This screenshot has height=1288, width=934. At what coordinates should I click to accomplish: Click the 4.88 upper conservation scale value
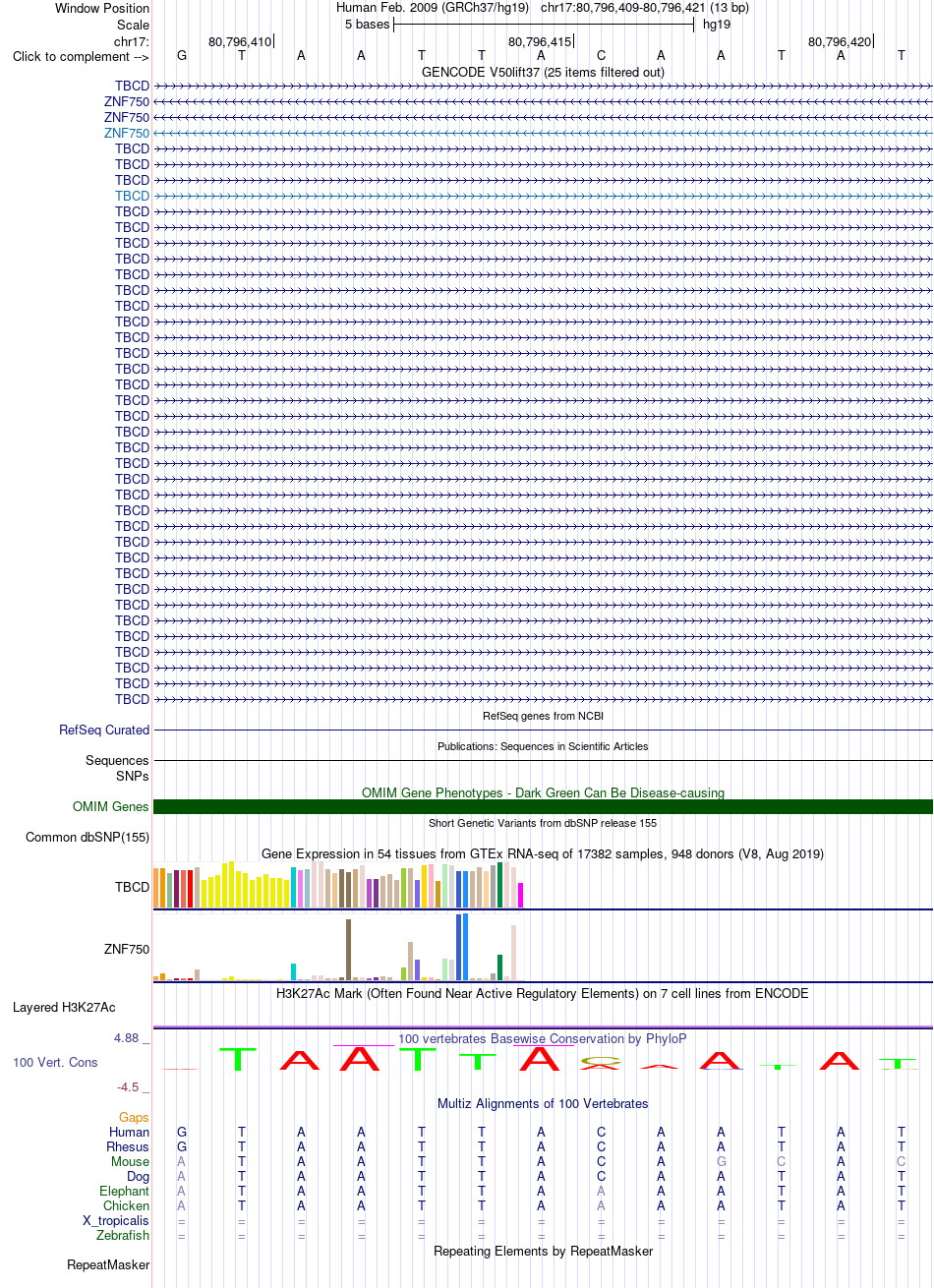pyautogui.click(x=128, y=1038)
